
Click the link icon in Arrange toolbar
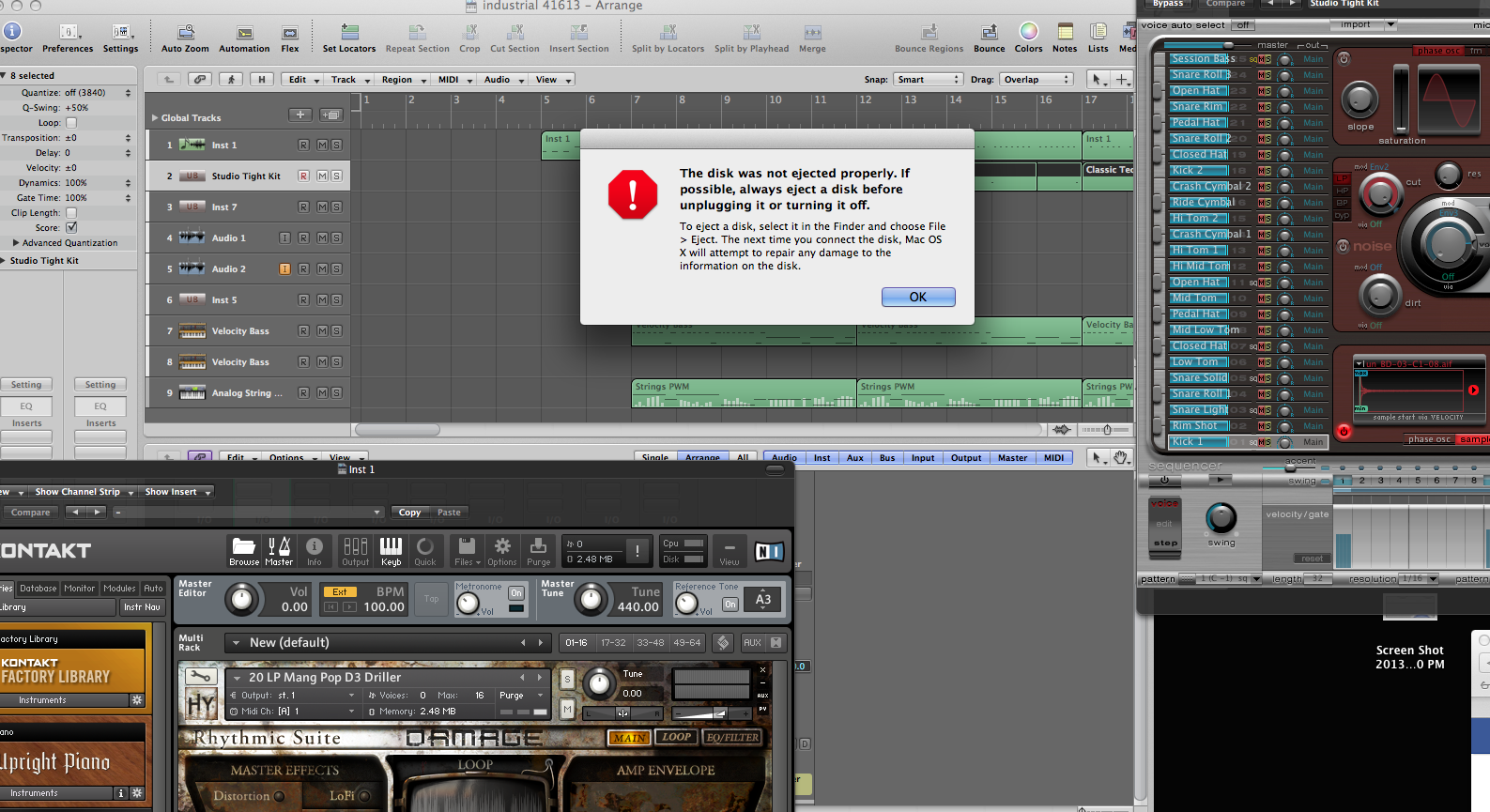[x=199, y=80]
